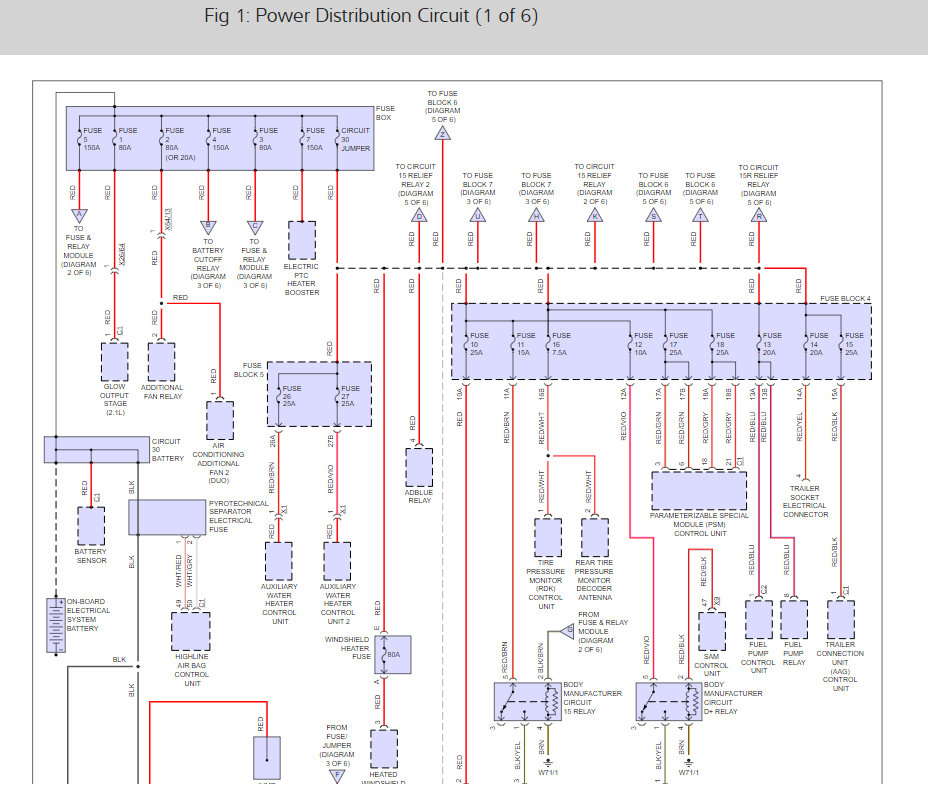
Task: Click the 'FUSE 1 80A' label
Action: click(127, 139)
